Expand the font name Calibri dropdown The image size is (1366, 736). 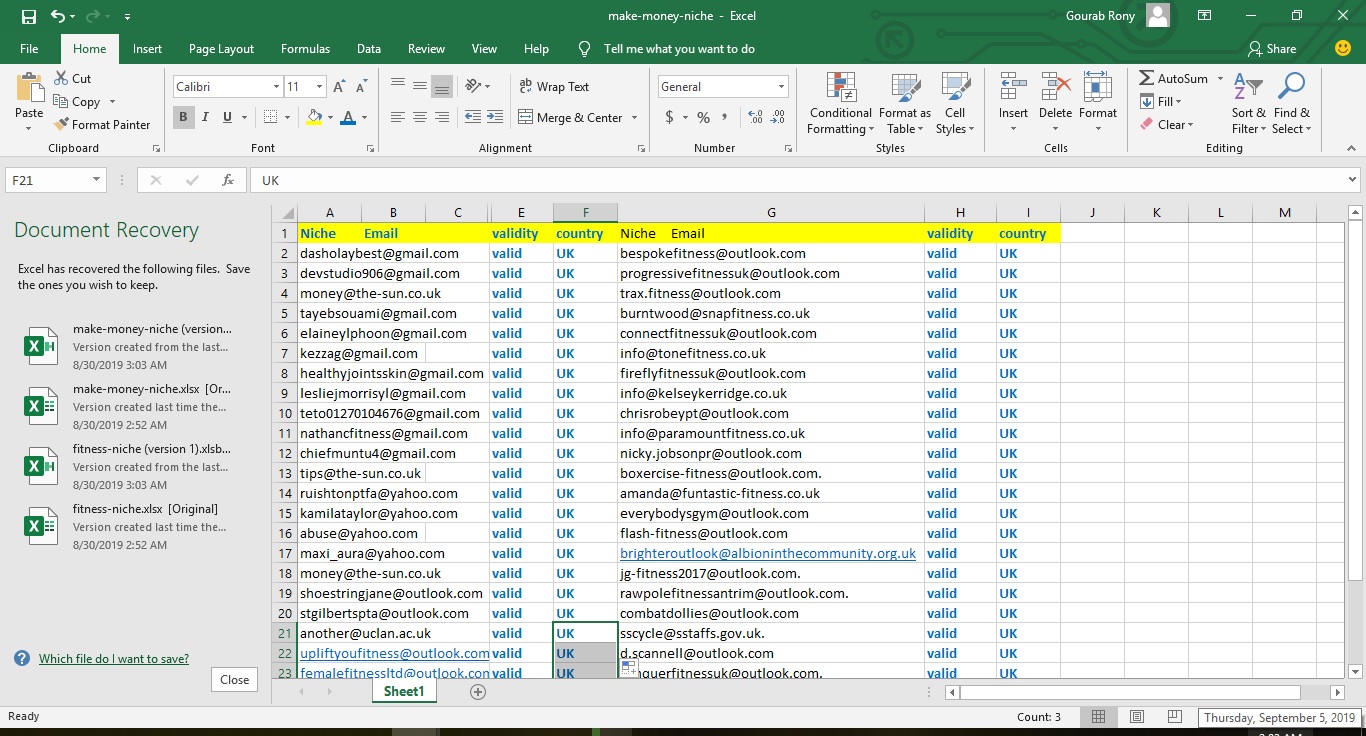click(276, 87)
